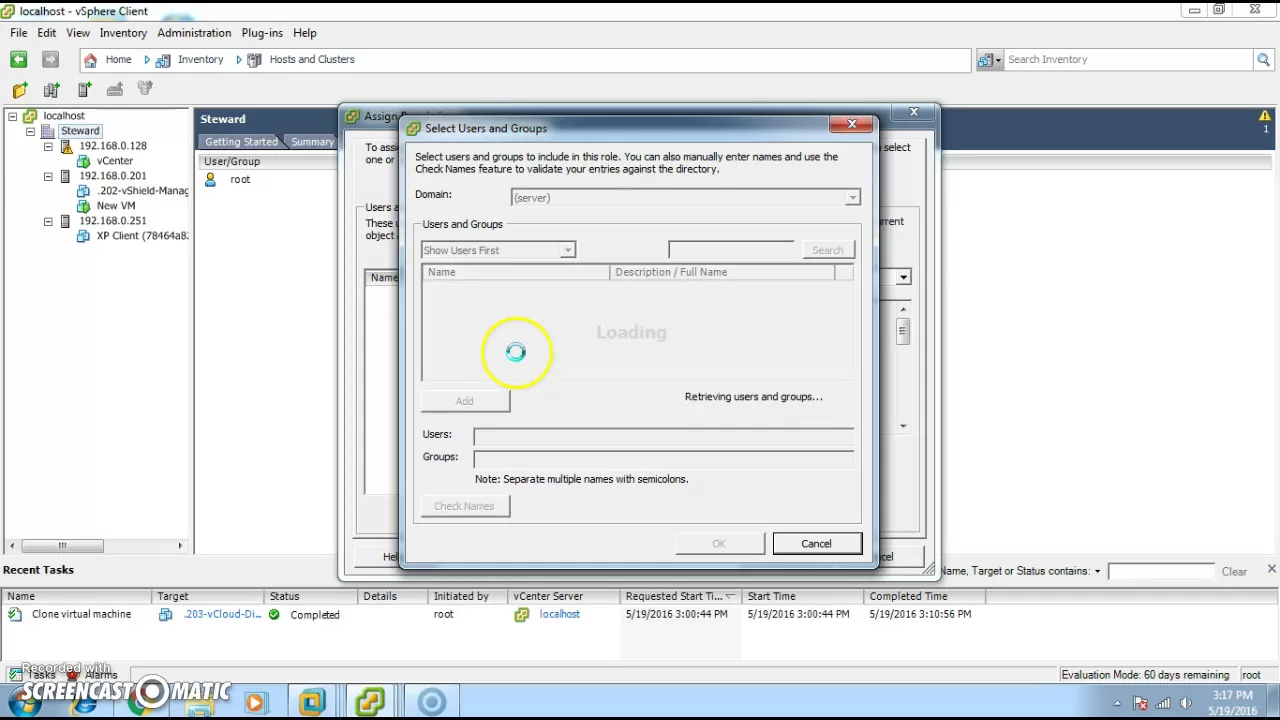Collapse host 192.168.0.128 node
This screenshot has width=1280, height=720.
48,146
